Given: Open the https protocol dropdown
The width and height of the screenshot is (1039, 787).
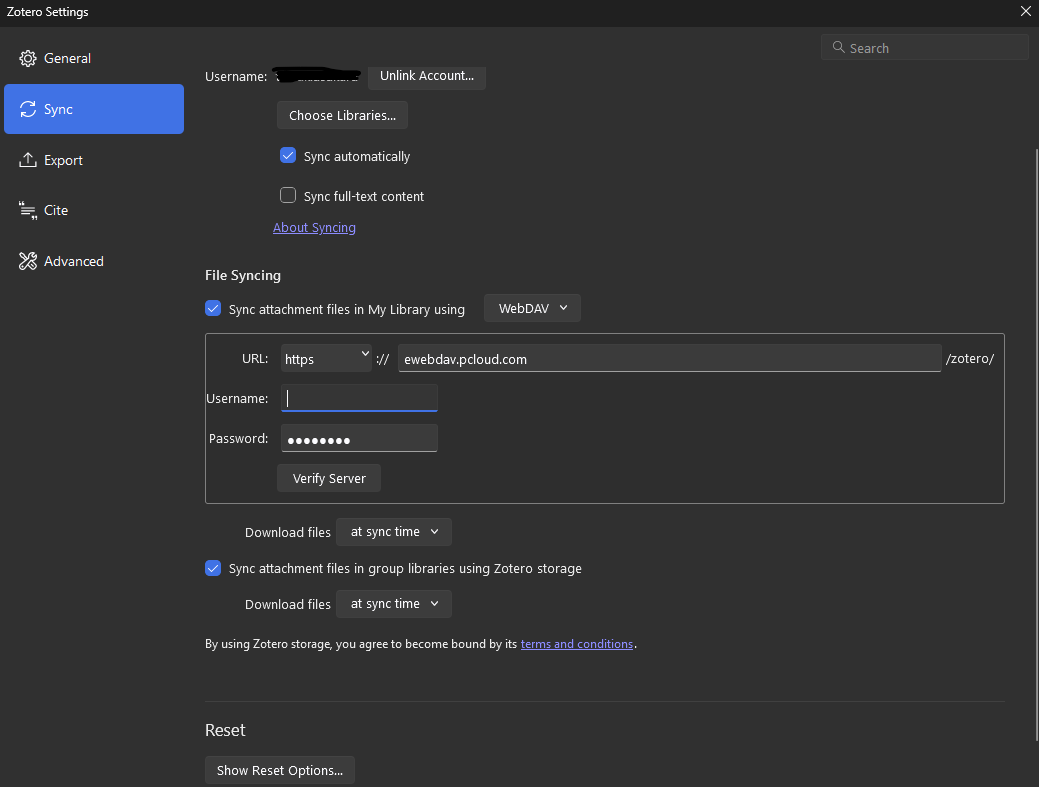Looking at the screenshot, I should click(326, 359).
